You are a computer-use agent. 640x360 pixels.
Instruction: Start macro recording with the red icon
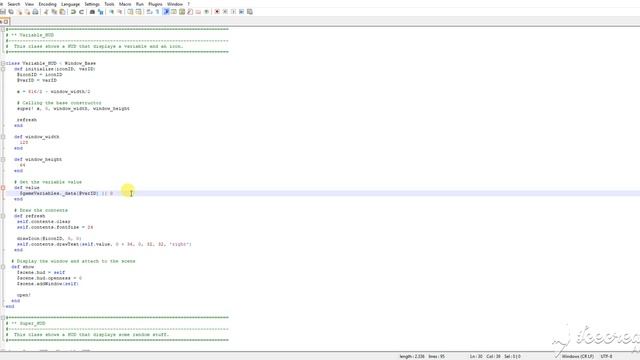tap(217, 12)
